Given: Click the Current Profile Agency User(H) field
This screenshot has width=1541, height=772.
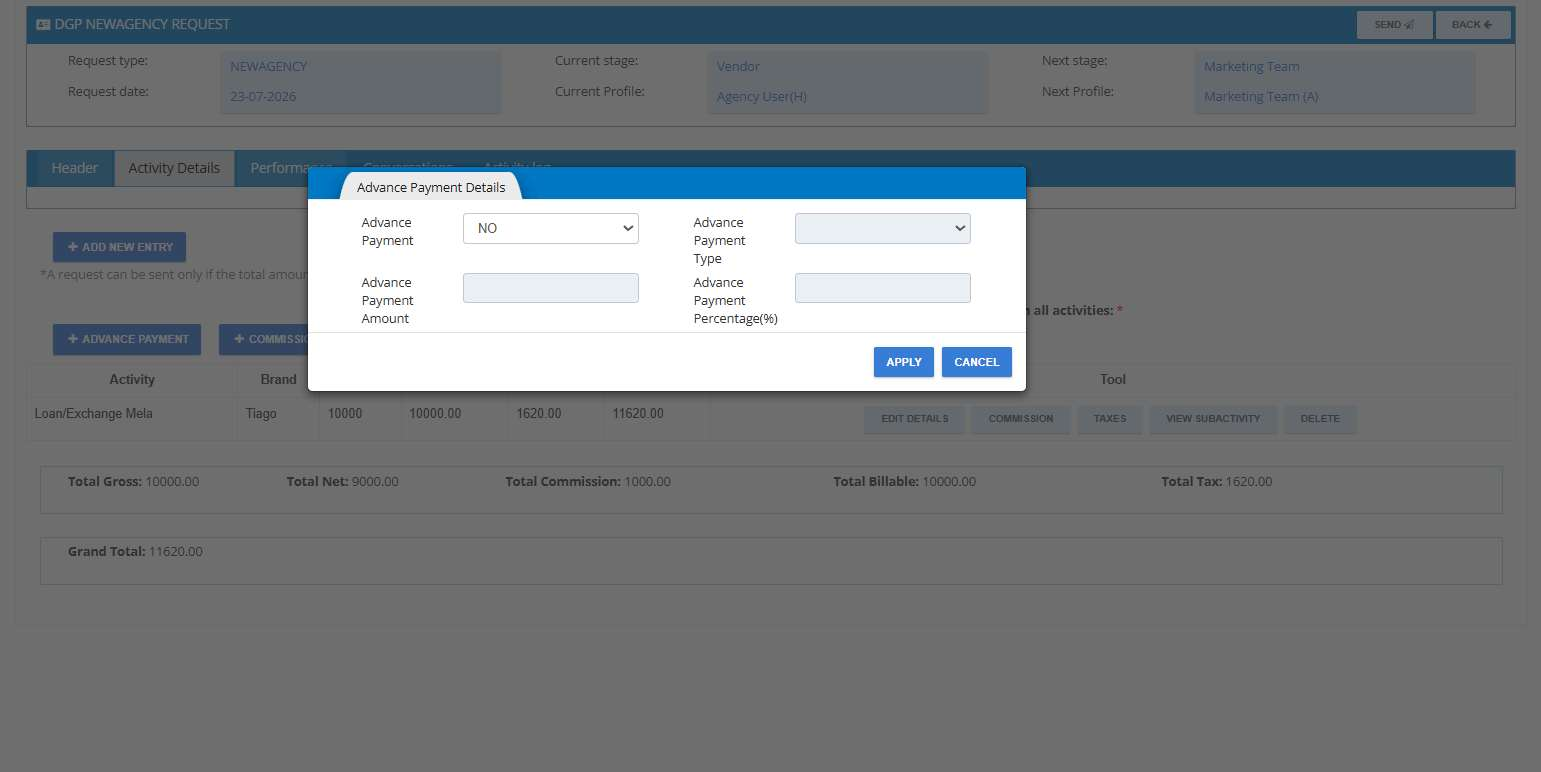Looking at the screenshot, I should click(x=848, y=97).
